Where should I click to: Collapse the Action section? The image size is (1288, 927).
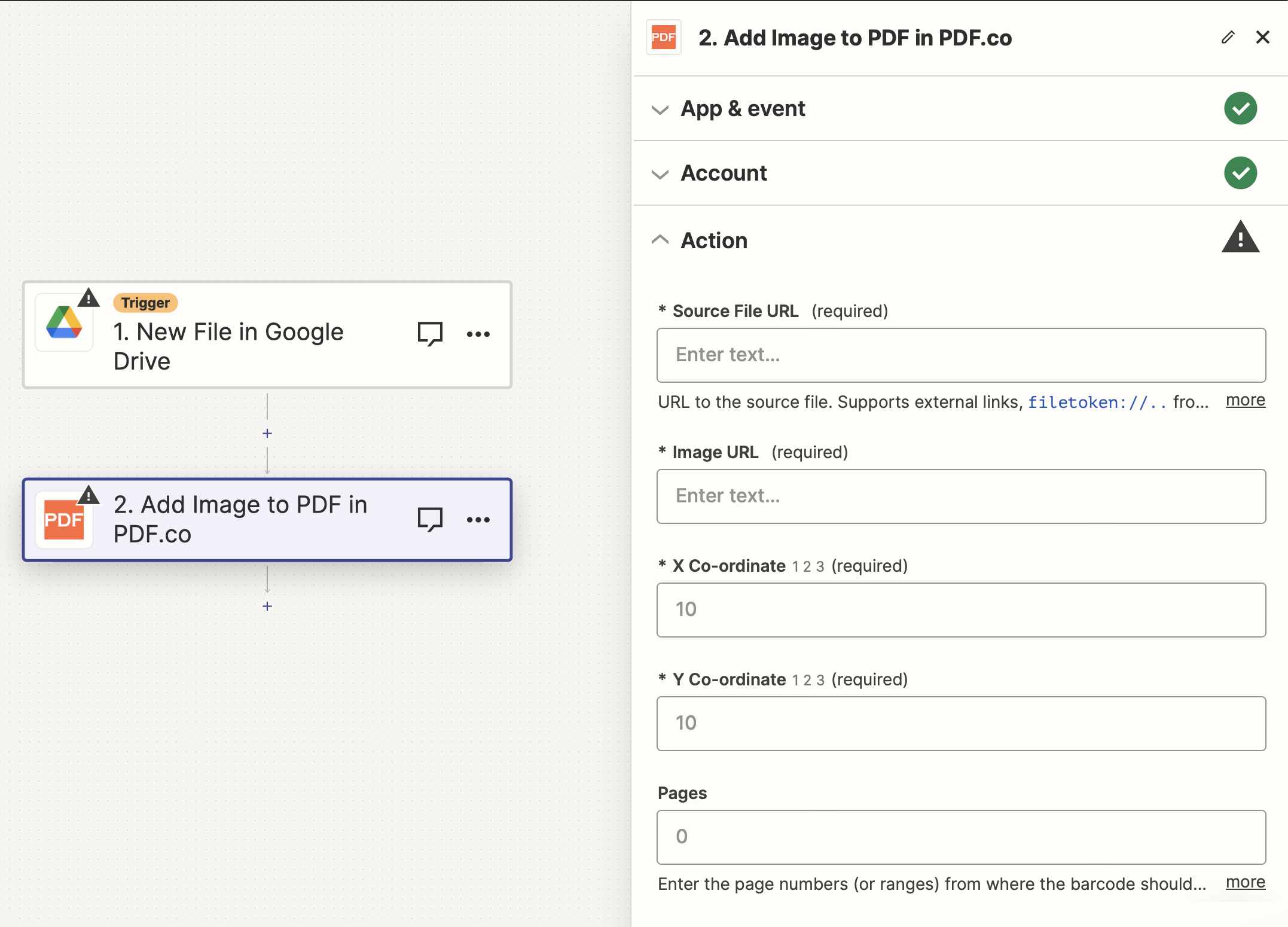(660, 239)
